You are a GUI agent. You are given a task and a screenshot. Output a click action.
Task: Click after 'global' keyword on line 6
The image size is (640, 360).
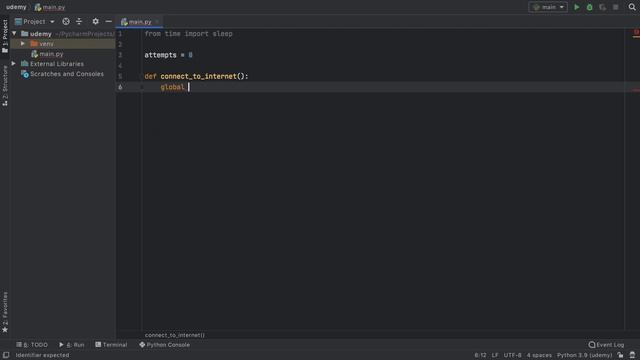pyautogui.click(x=188, y=87)
